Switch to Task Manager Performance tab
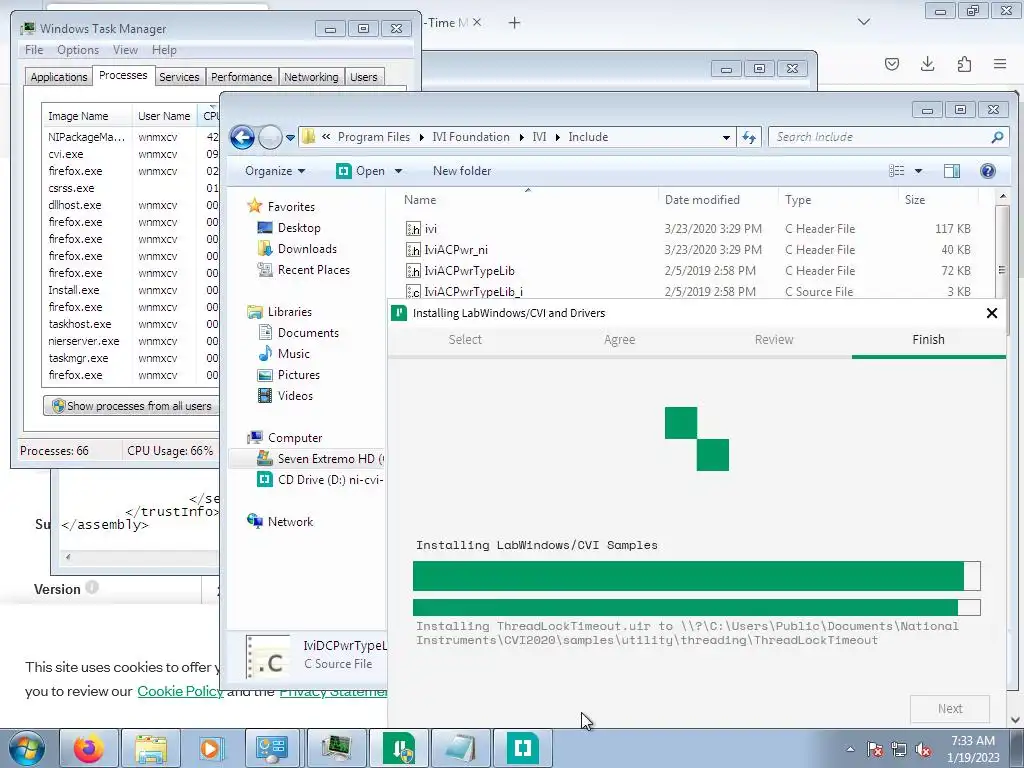1024x768 pixels. pyautogui.click(x=241, y=77)
